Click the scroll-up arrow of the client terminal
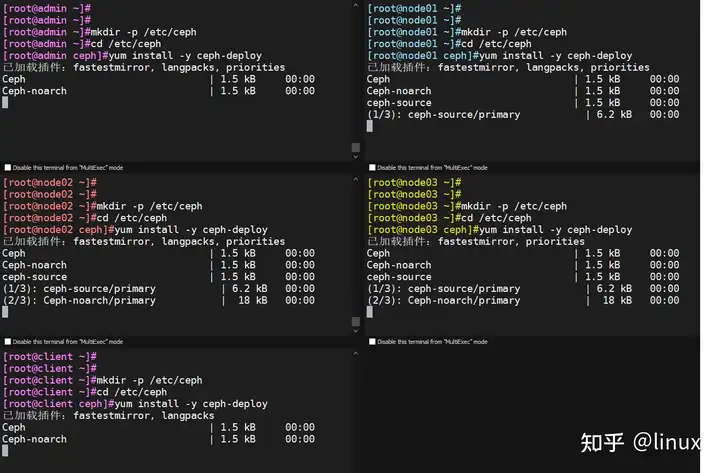The image size is (720, 473). [x=355, y=354]
